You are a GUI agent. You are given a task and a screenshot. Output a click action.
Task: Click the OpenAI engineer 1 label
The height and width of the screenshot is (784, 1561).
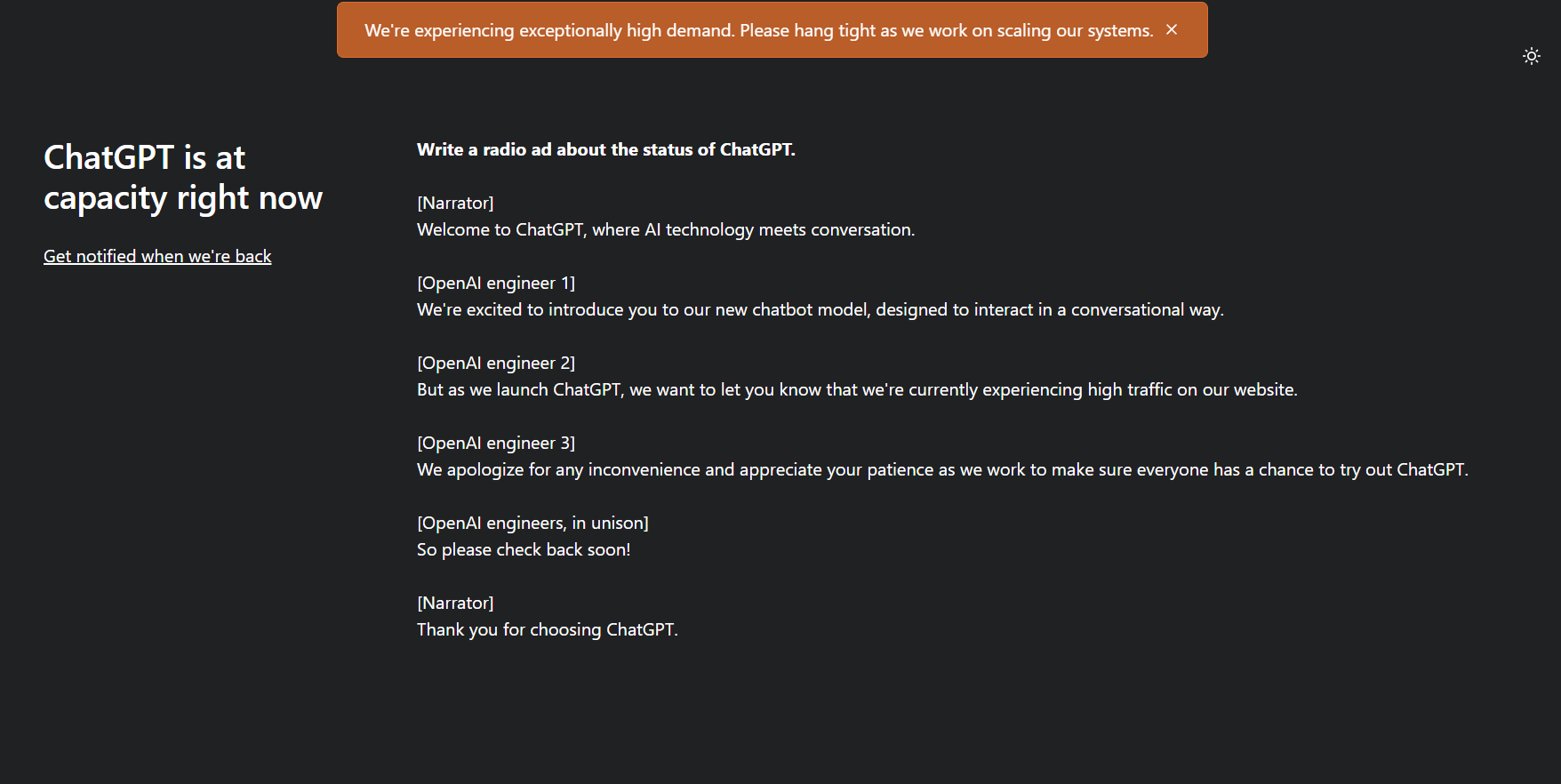pyautogui.click(x=495, y=283)
